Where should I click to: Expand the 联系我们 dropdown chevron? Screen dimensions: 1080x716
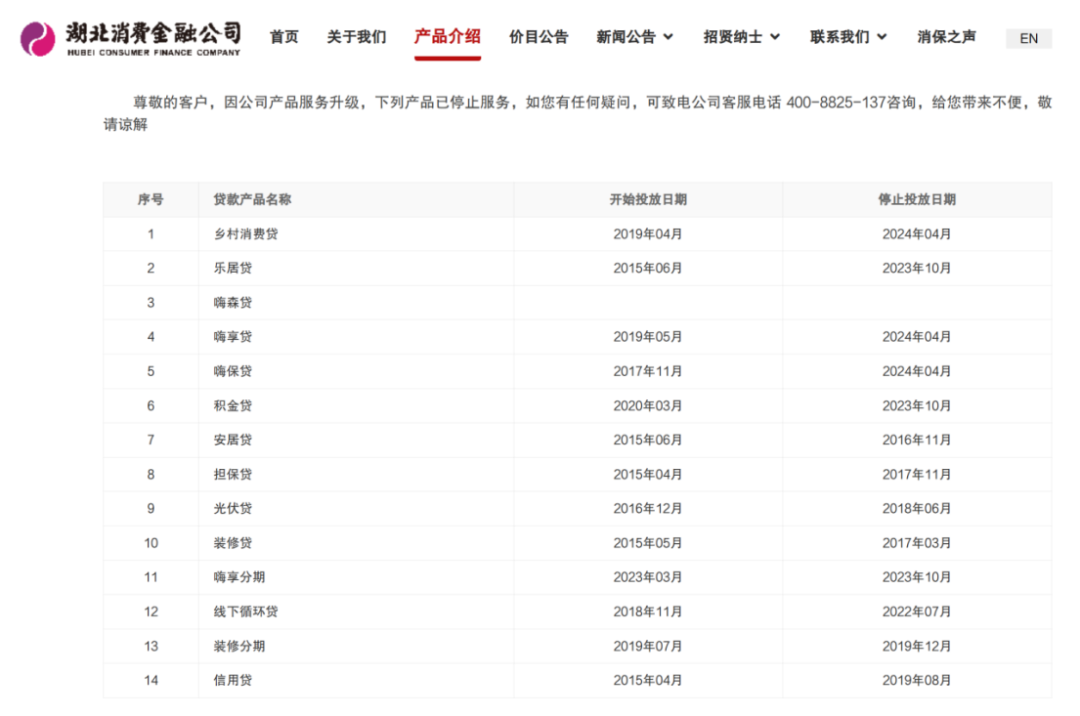tap(882, 37)
